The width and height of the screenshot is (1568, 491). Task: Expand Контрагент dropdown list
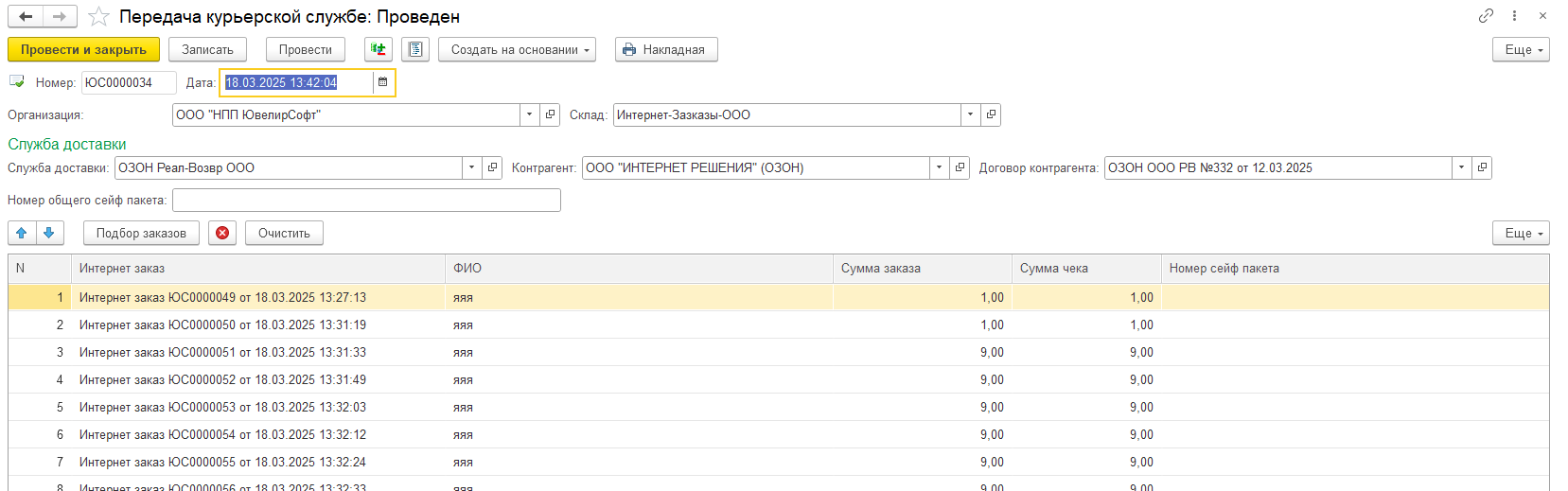[939, 167]
